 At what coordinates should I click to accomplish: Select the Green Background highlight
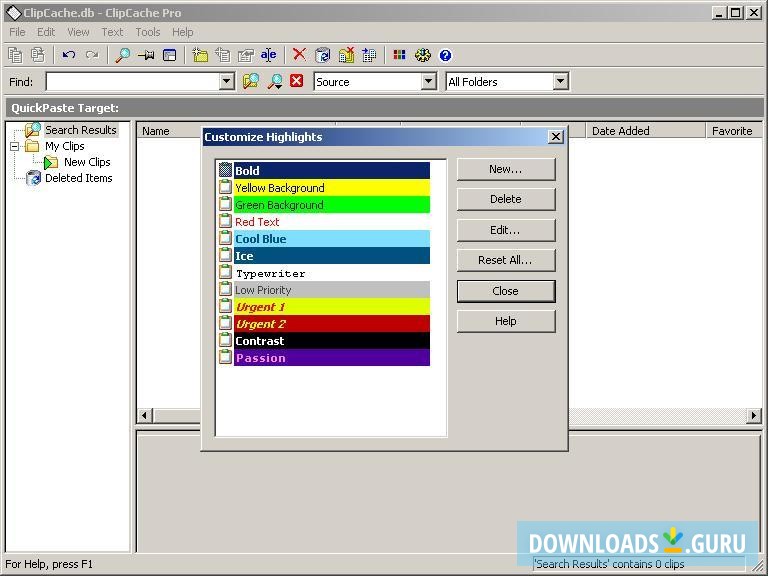click(324, 205)
